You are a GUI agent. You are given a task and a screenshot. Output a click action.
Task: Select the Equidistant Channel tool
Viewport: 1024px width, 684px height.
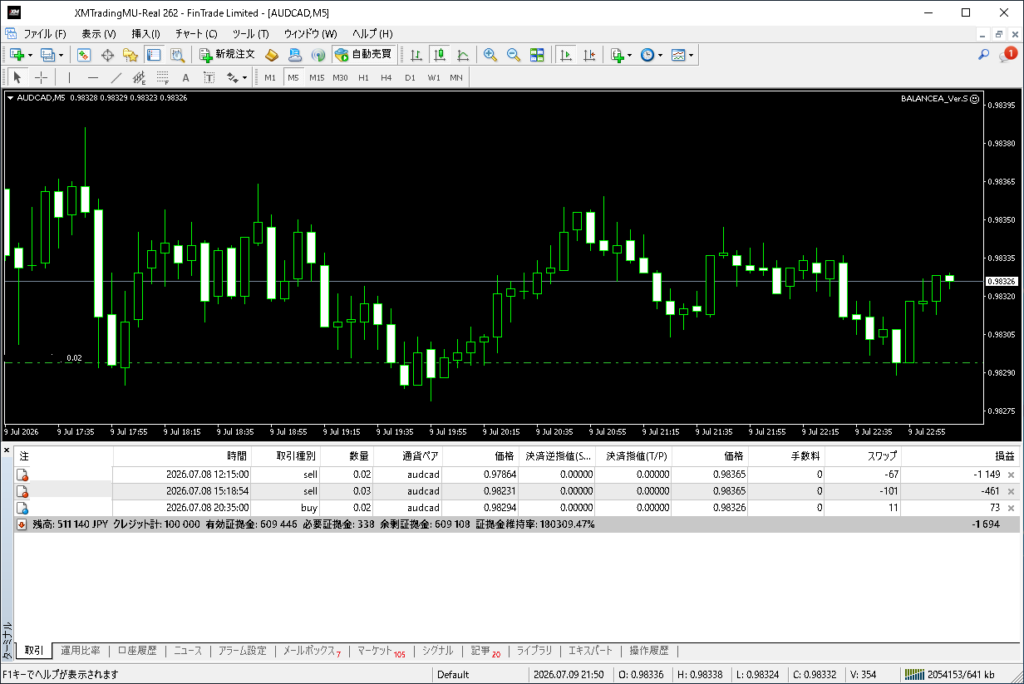click(x=139, y=78)
